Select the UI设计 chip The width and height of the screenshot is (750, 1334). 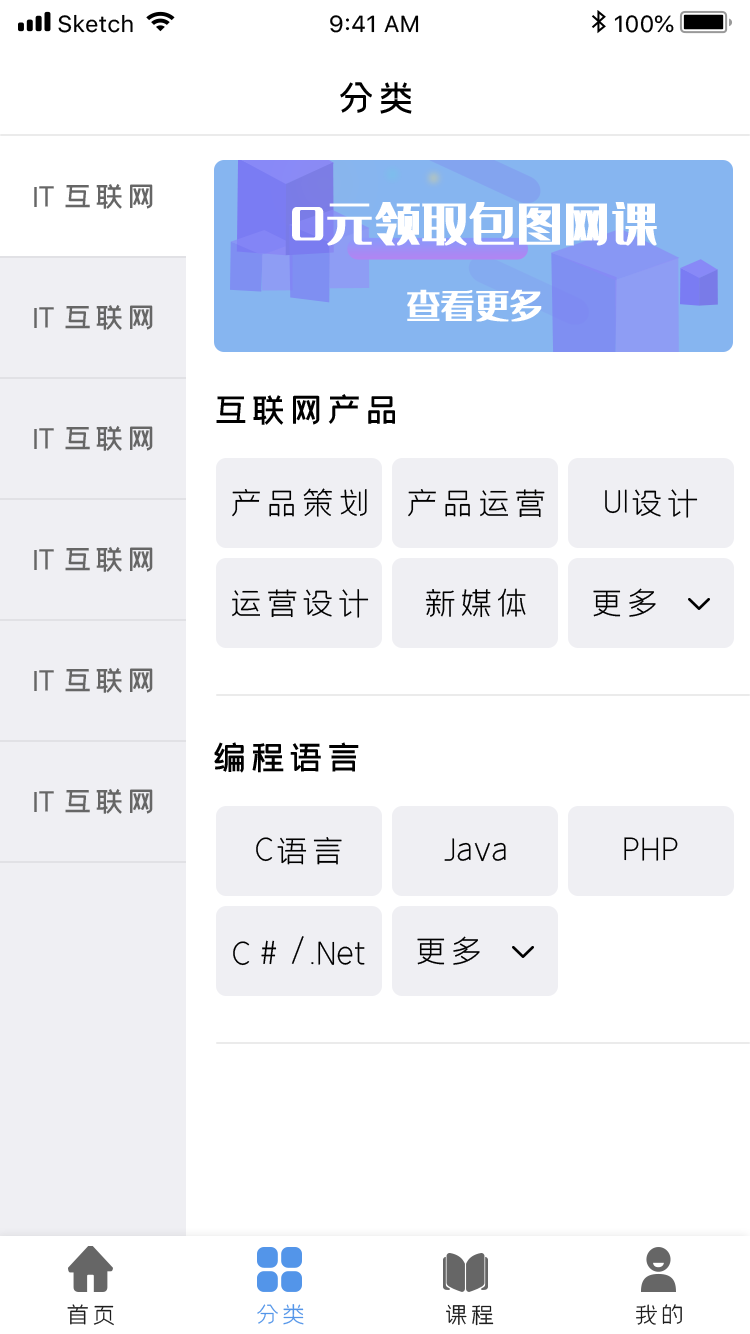(651, 503)
